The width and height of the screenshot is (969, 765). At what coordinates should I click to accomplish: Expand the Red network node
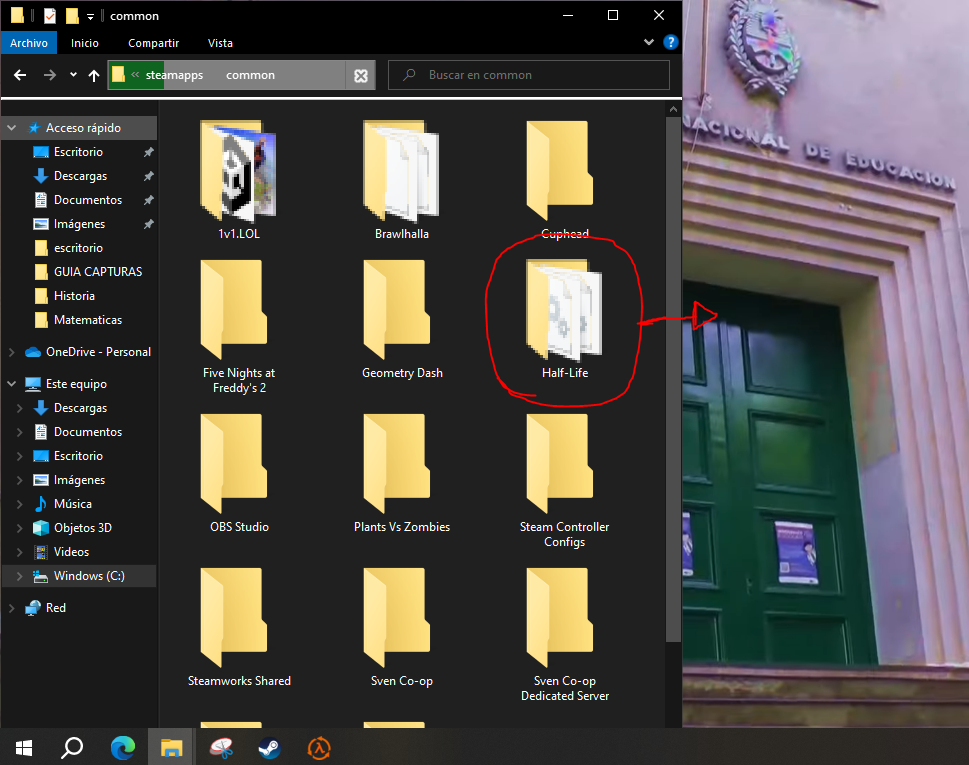pyautogui.click(x=11, y=608)
